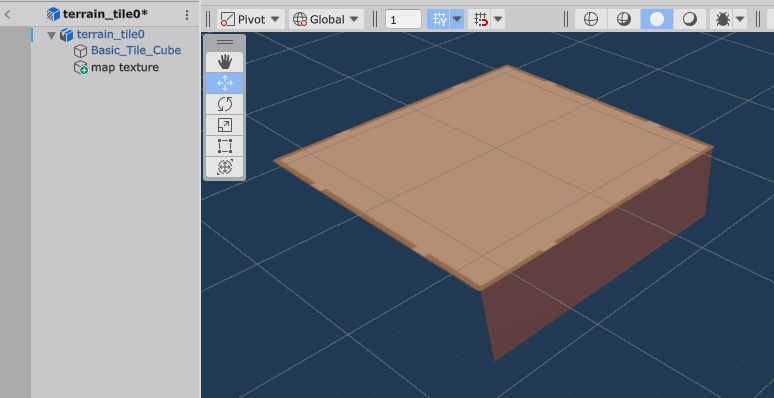This screenshot has height=398, width=774.
Task: Switch to wireframe shading globe icon
Action: pos(591,19)
